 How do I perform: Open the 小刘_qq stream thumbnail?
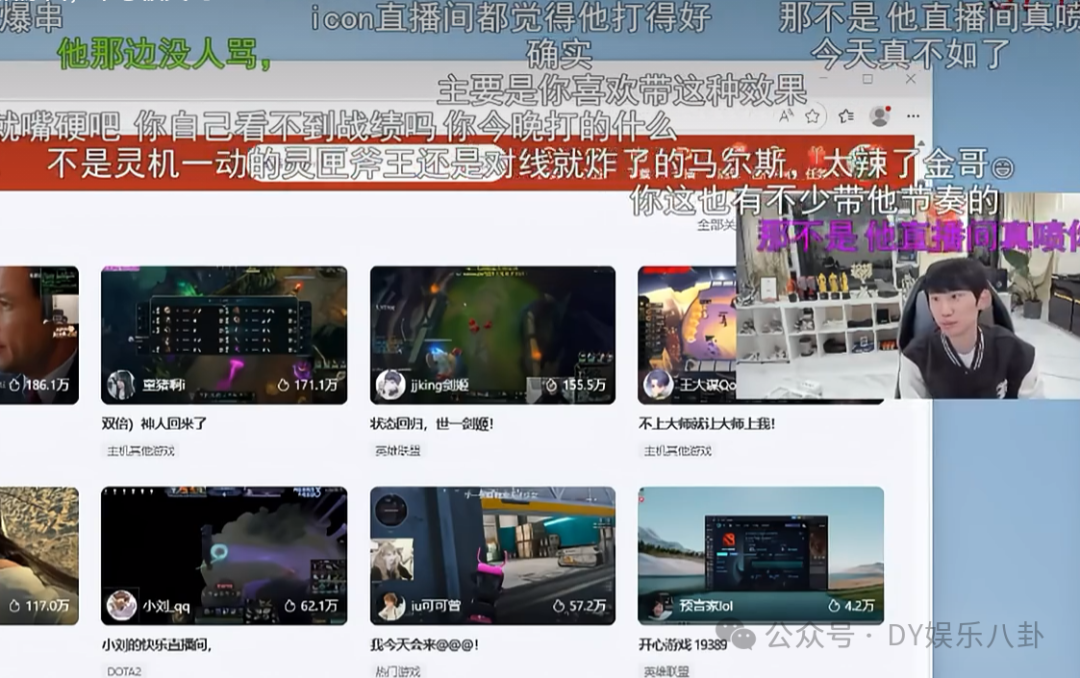coord(224,556)
